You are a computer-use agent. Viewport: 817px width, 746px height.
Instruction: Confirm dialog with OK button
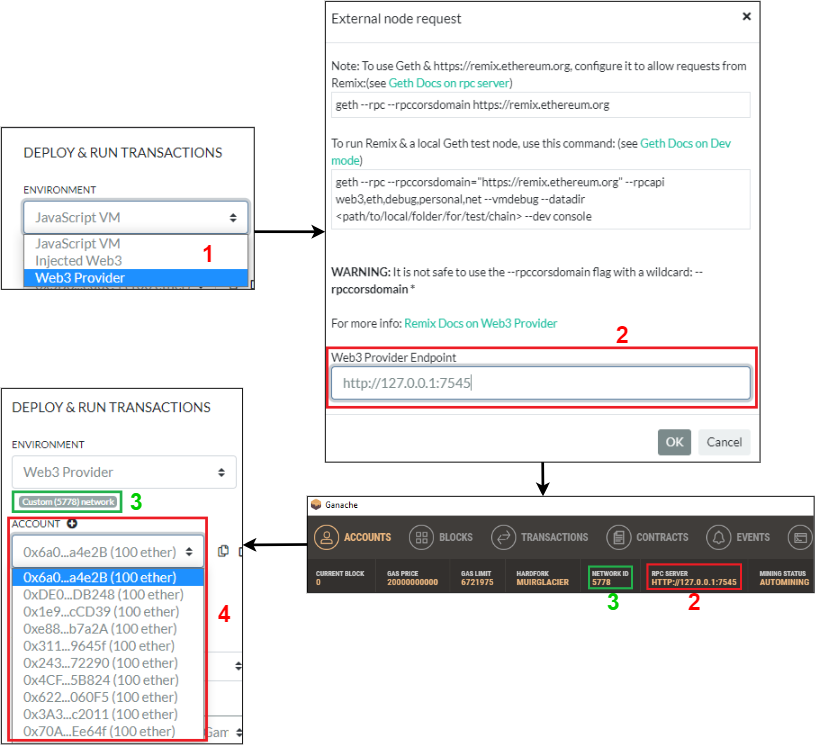pos(674,442)
